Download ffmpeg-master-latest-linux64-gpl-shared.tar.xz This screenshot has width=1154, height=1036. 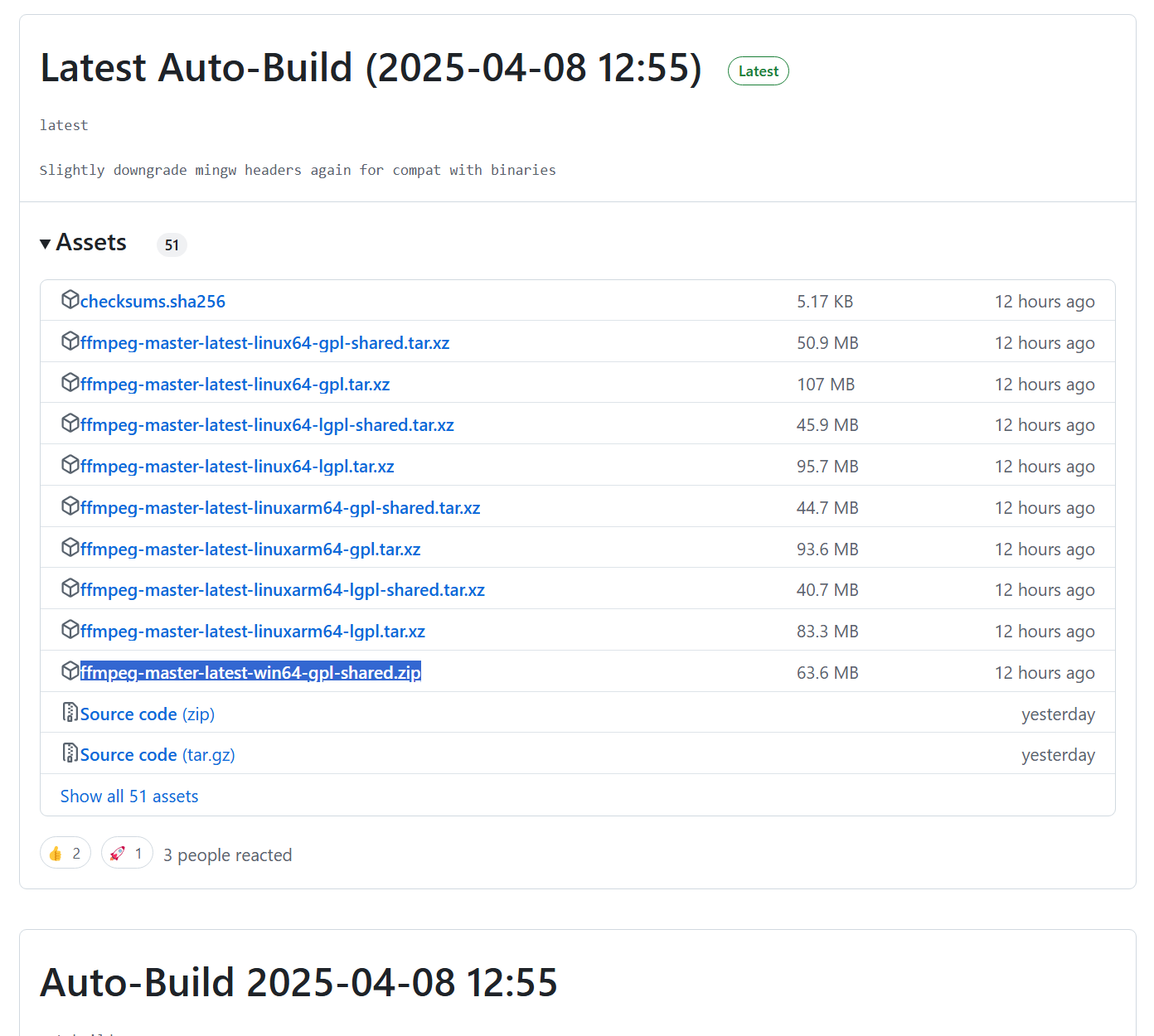[264, 343]
